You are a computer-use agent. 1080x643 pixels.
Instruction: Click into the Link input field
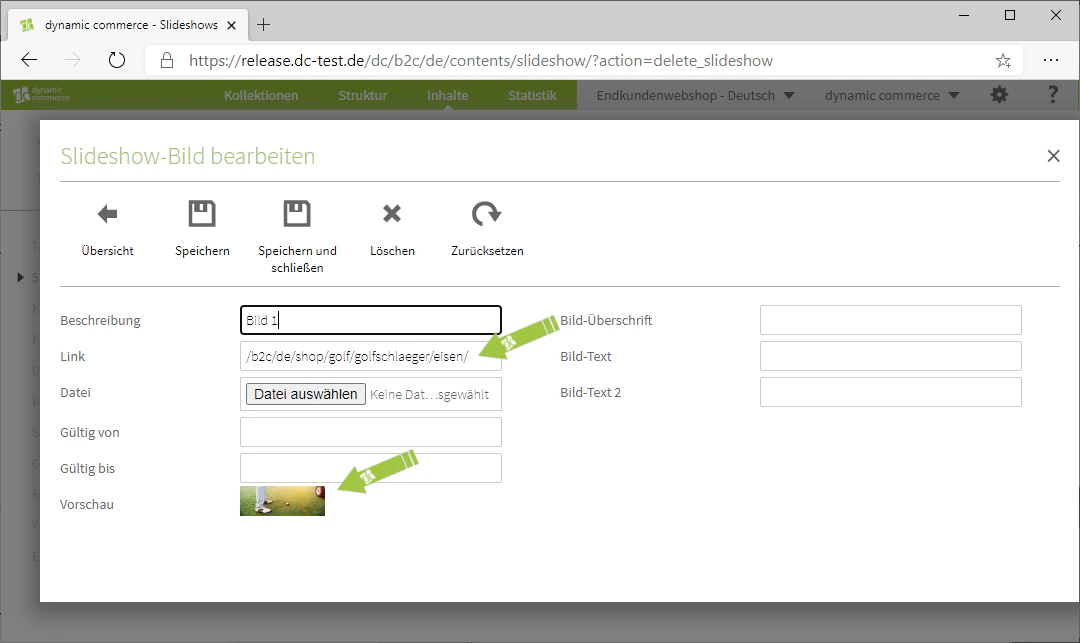pyautogui.click(x=371, y=356)
